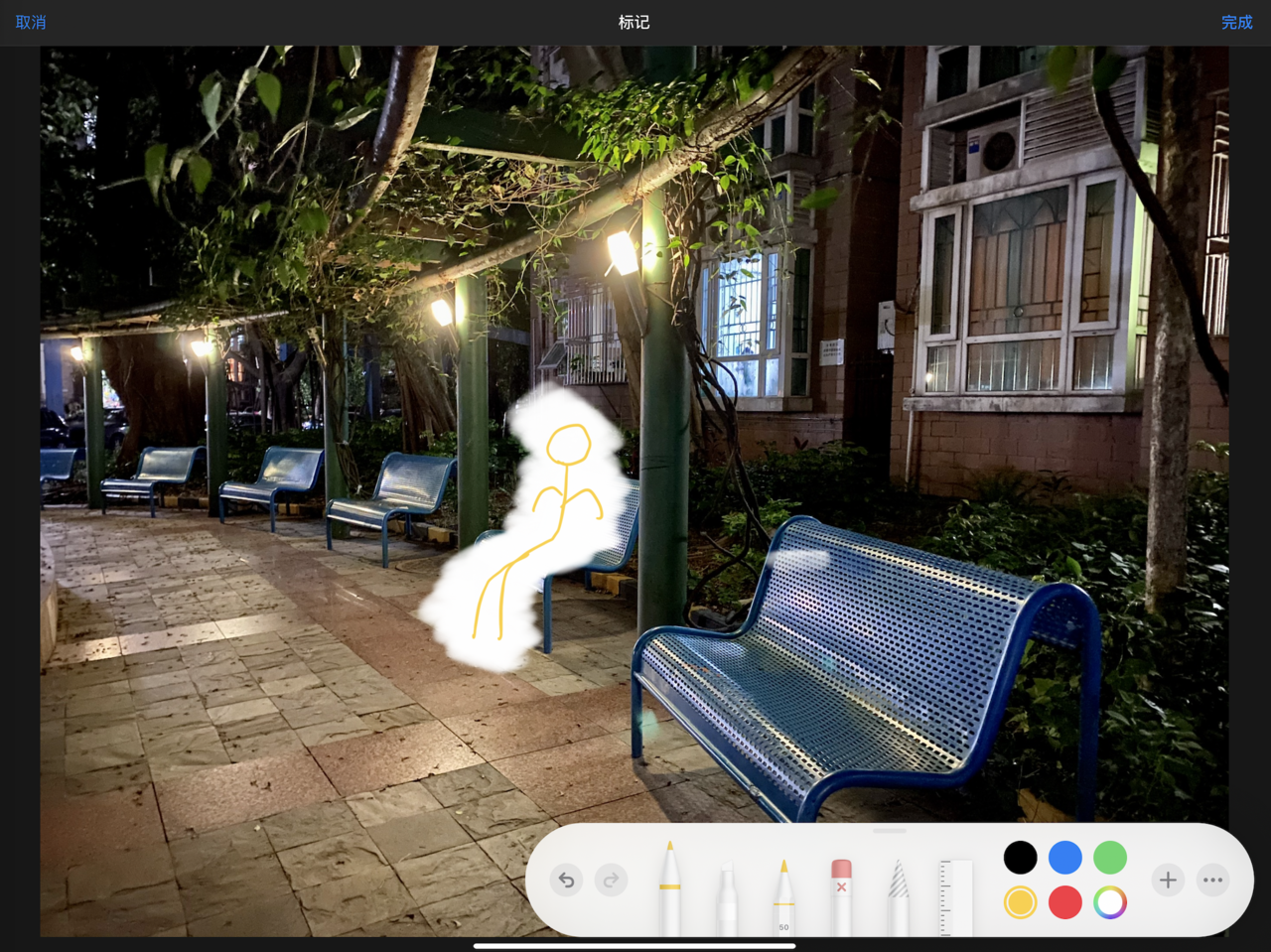Select the pen tool
The image size is (1271, 952).
pos(670,888)
